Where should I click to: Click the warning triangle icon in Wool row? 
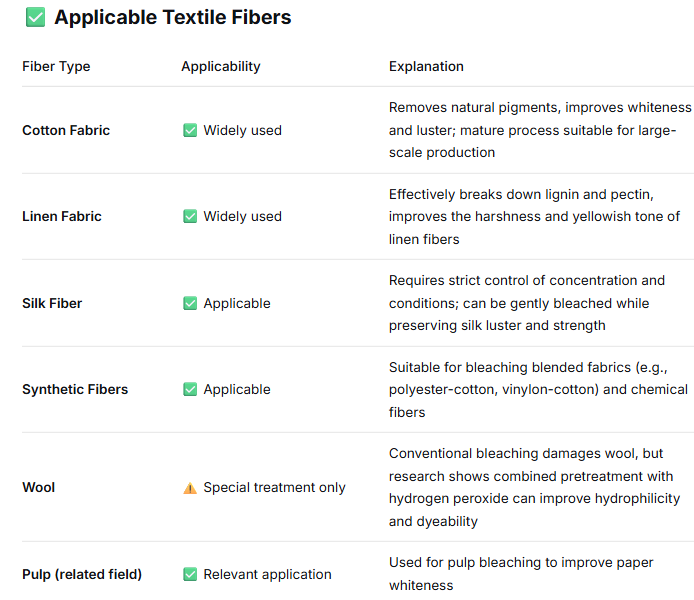[190, 488]
